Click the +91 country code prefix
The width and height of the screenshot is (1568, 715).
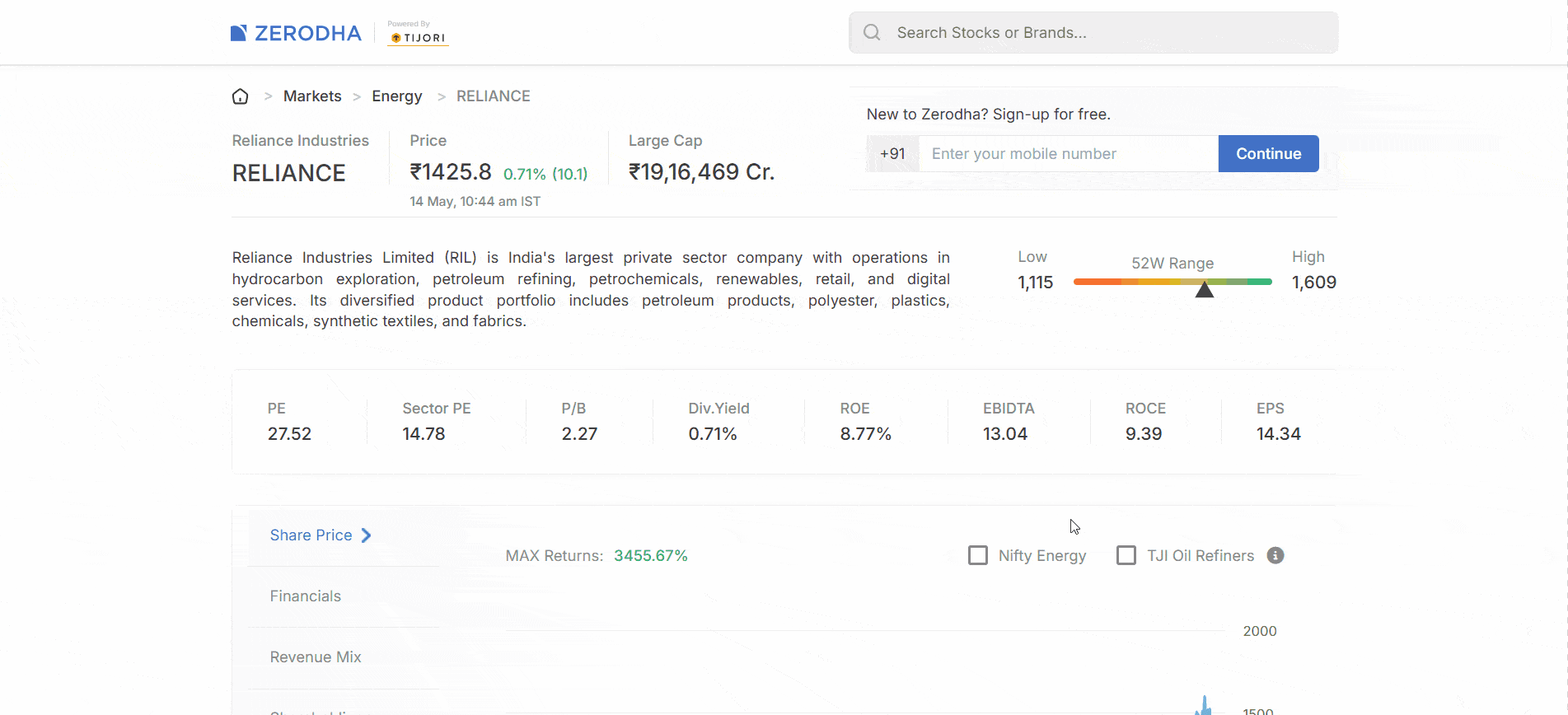click(892, 154)
